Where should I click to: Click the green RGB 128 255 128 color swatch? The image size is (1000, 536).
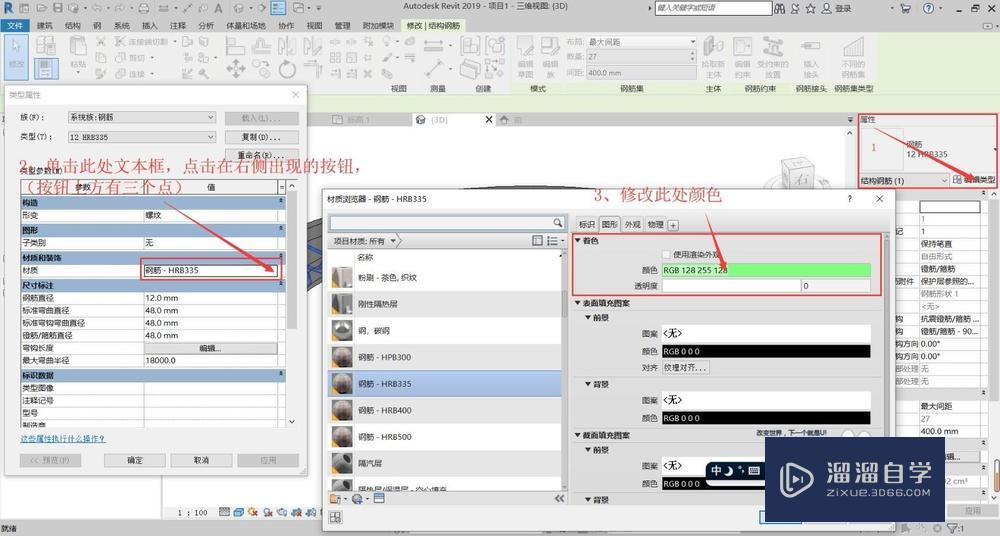point(766,270)
